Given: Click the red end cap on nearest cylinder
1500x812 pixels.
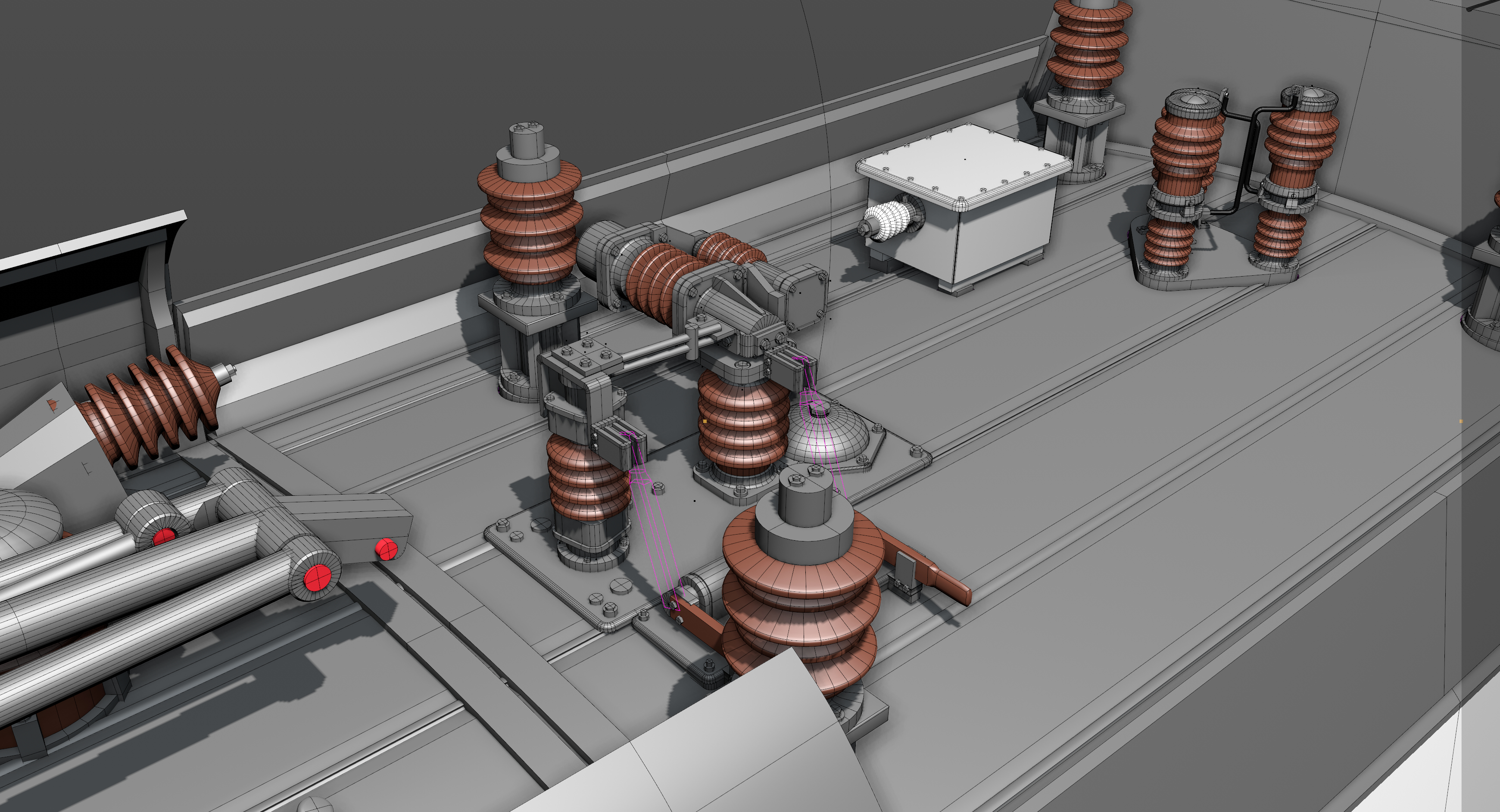Looking at the screenshot, I should coord(317,578).
